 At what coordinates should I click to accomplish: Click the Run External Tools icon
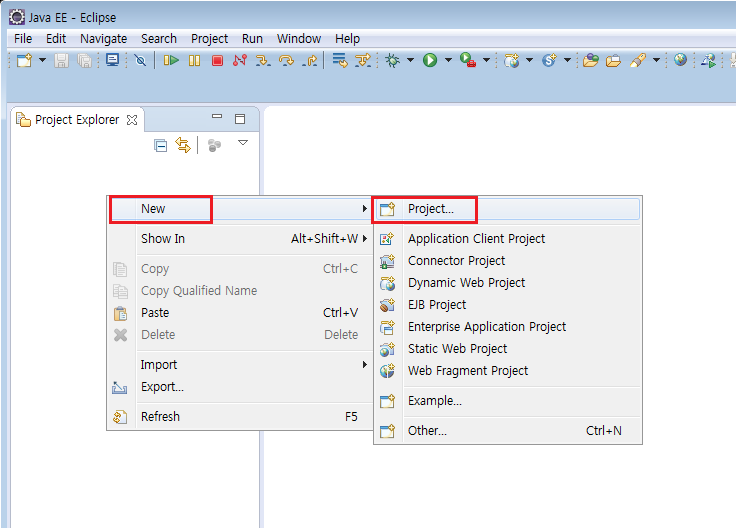point(468,60)
